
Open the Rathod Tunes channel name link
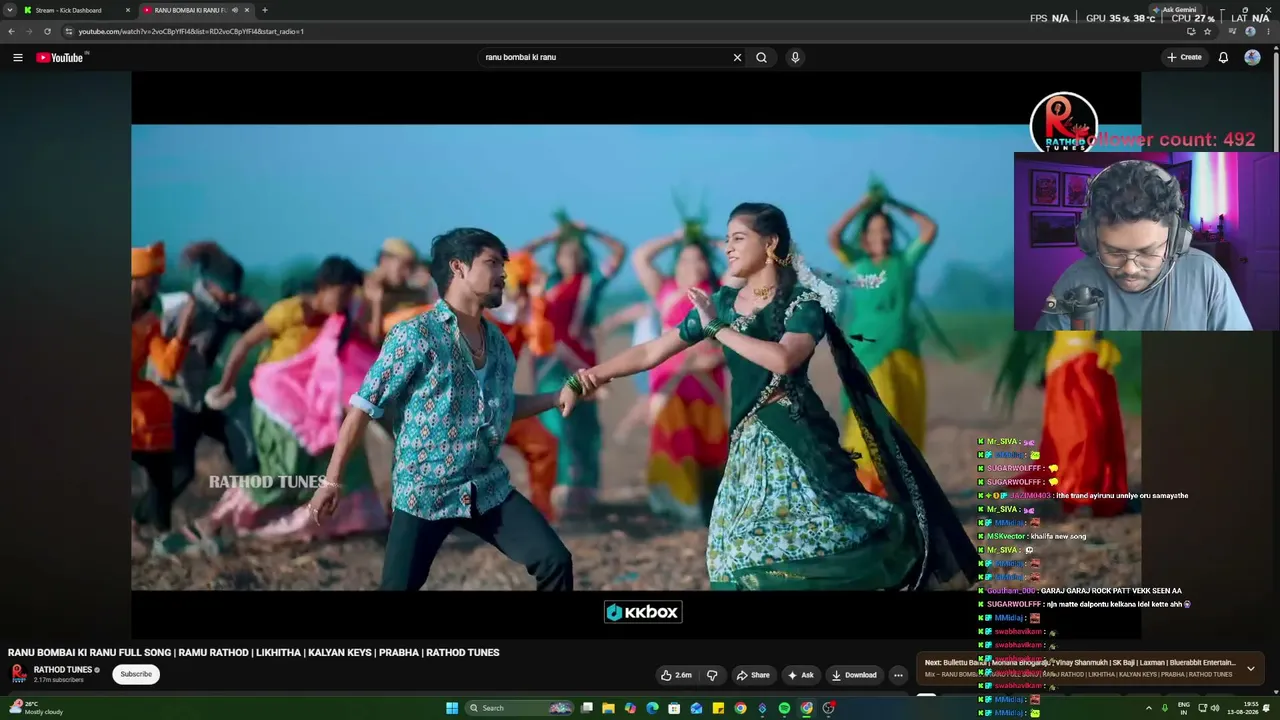(63, 670)
